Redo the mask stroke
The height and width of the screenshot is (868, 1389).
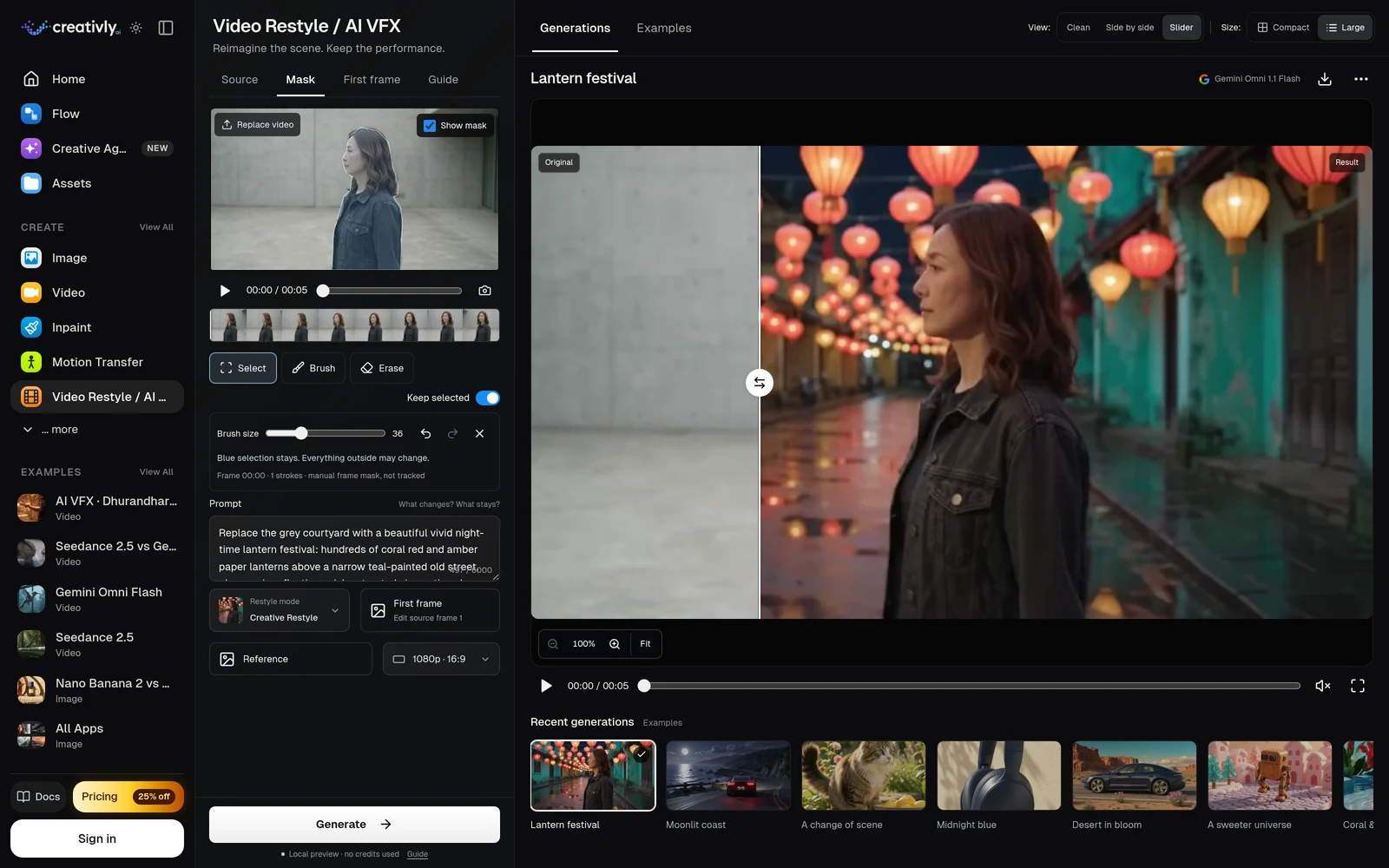point(452,433)
